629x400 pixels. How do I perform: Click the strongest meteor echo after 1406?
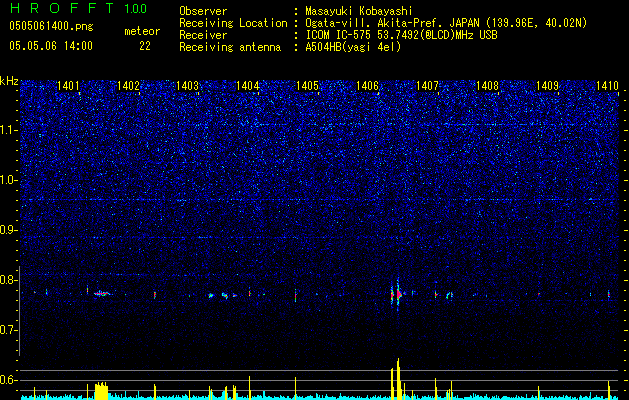(398, 294)
